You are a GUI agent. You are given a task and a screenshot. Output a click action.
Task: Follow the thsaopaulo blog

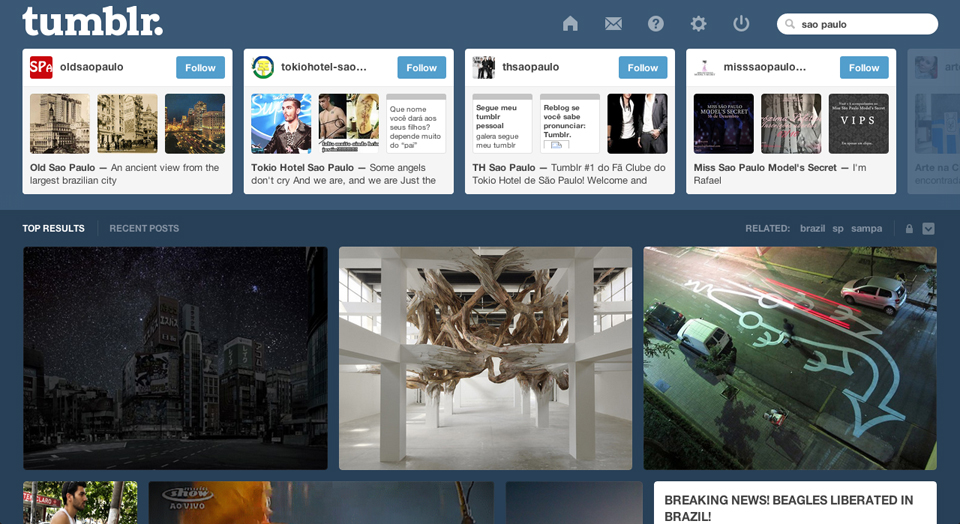click(643, 67)
